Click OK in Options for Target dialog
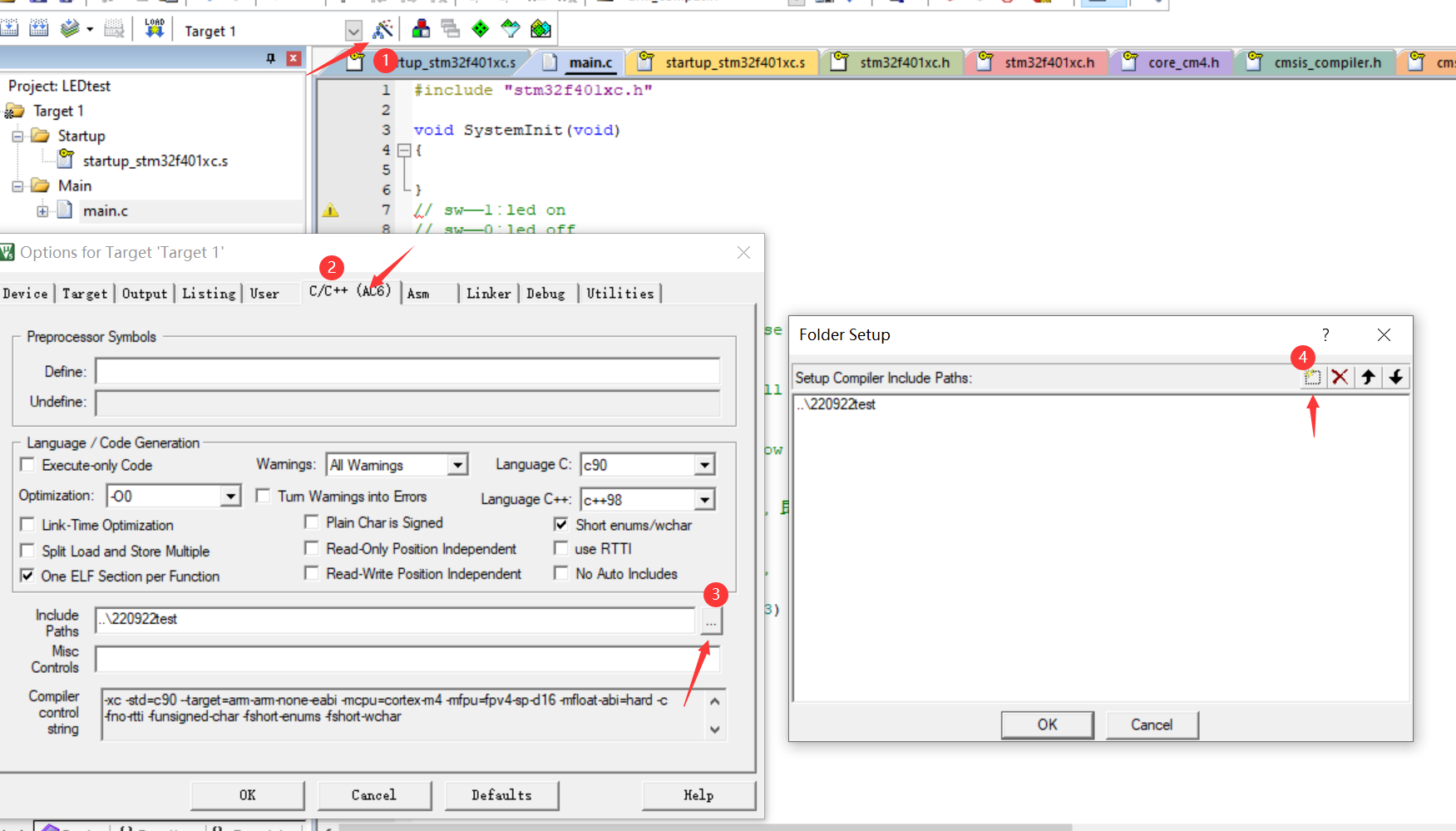Viewport: 1456px width, 831px height. (x=248, y=795)
